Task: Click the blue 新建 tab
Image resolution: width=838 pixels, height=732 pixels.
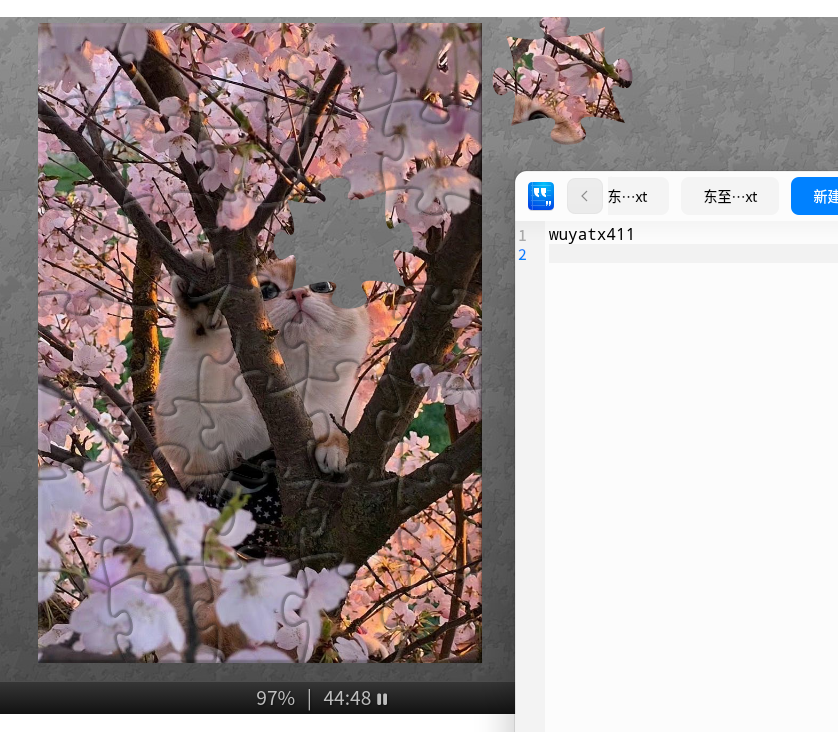Action: [x=820, y=197]
